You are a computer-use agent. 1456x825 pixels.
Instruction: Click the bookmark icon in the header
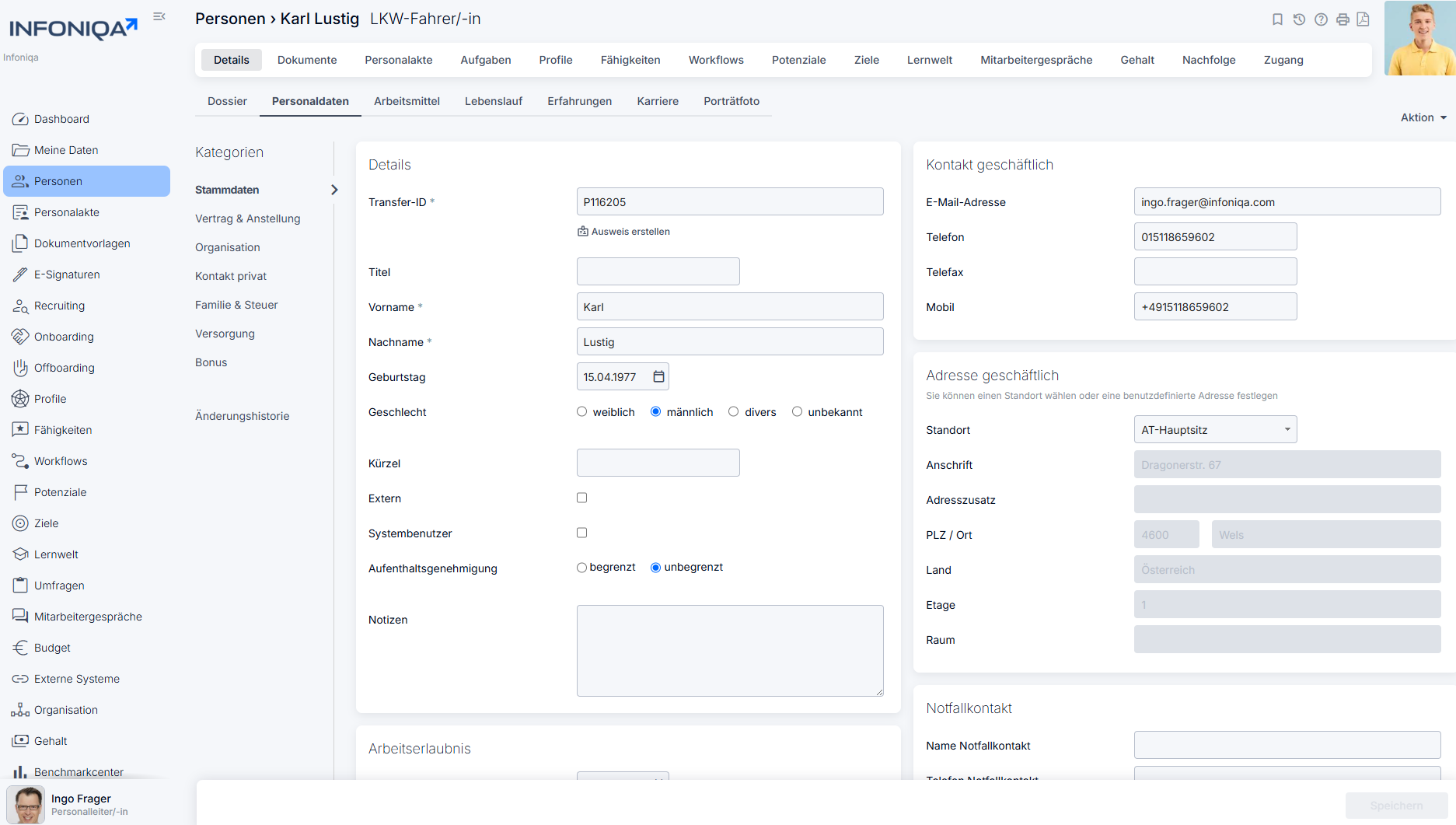pyautogui.click(x=1277, y=19)
